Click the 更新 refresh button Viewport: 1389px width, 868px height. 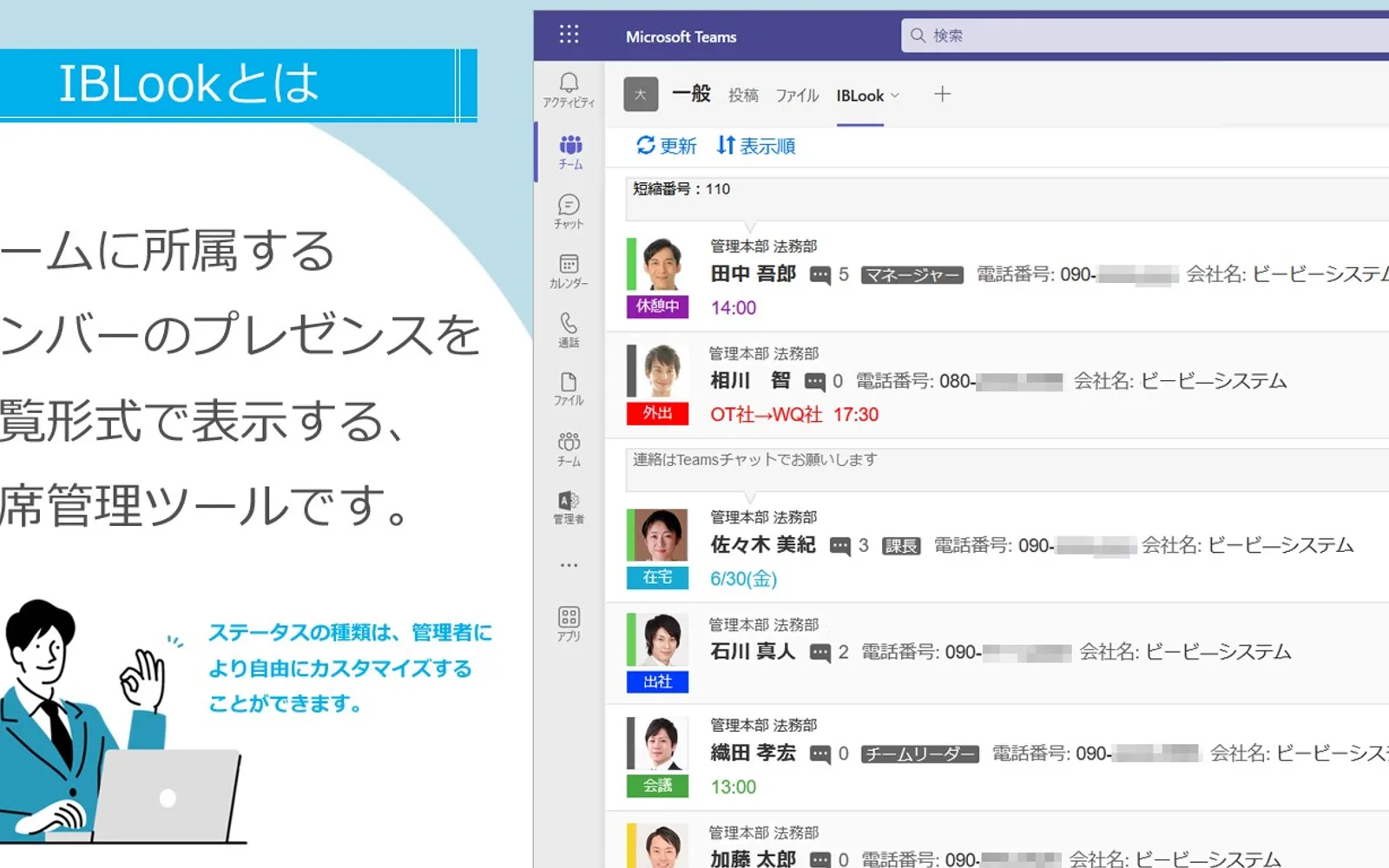coord(666,146)
